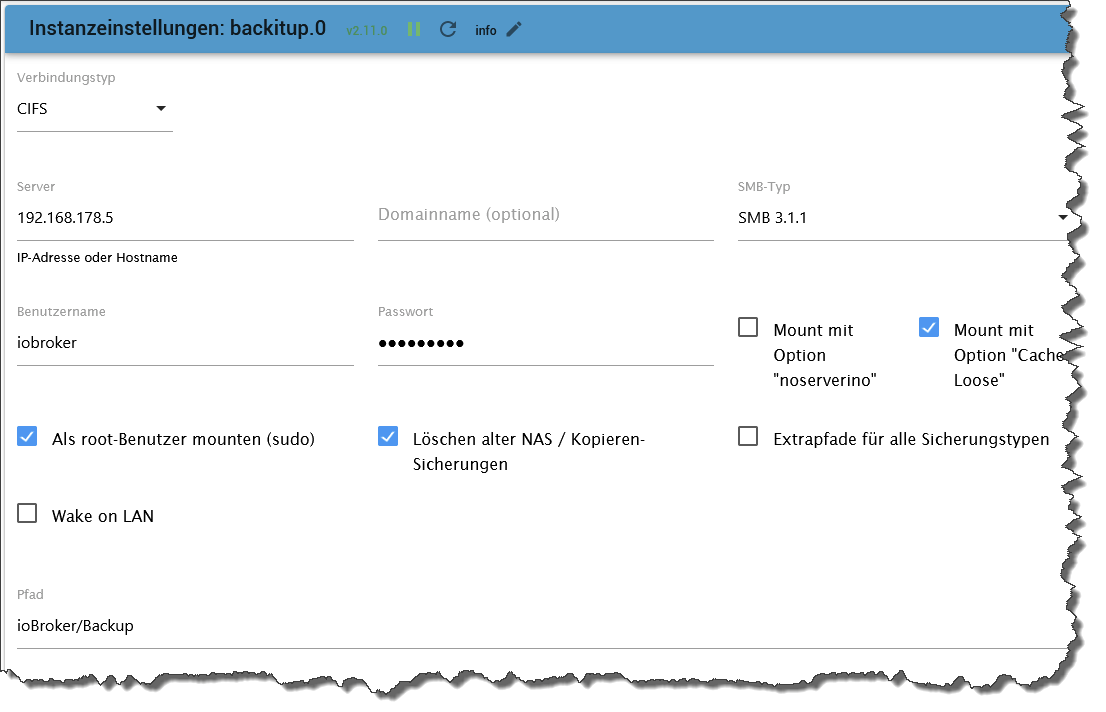Enable Extrapfade für alle Sicherungstypen
Image resolution: width=1106 pixels, height=712 pixels.
[748, 437]
